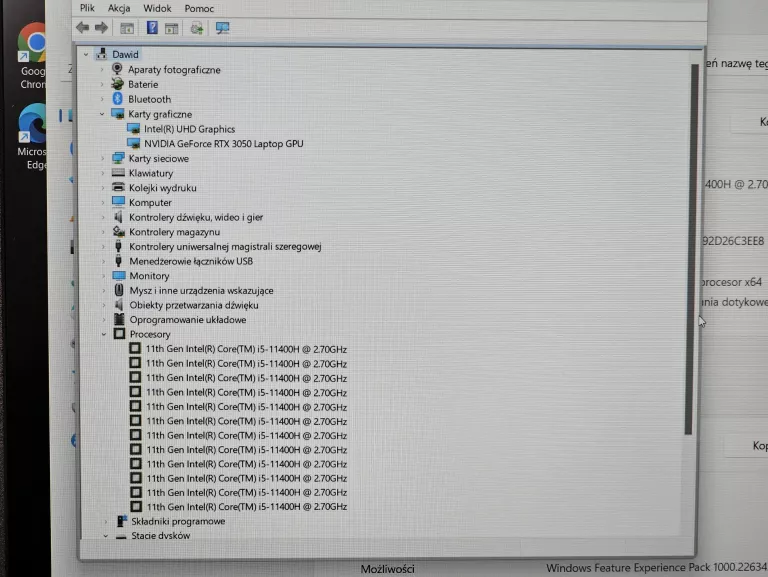Viewport: 768px width, 577px height.
Task: Select the Dawid computer root node
Action: pyautogui.click(x=125, y=55)
